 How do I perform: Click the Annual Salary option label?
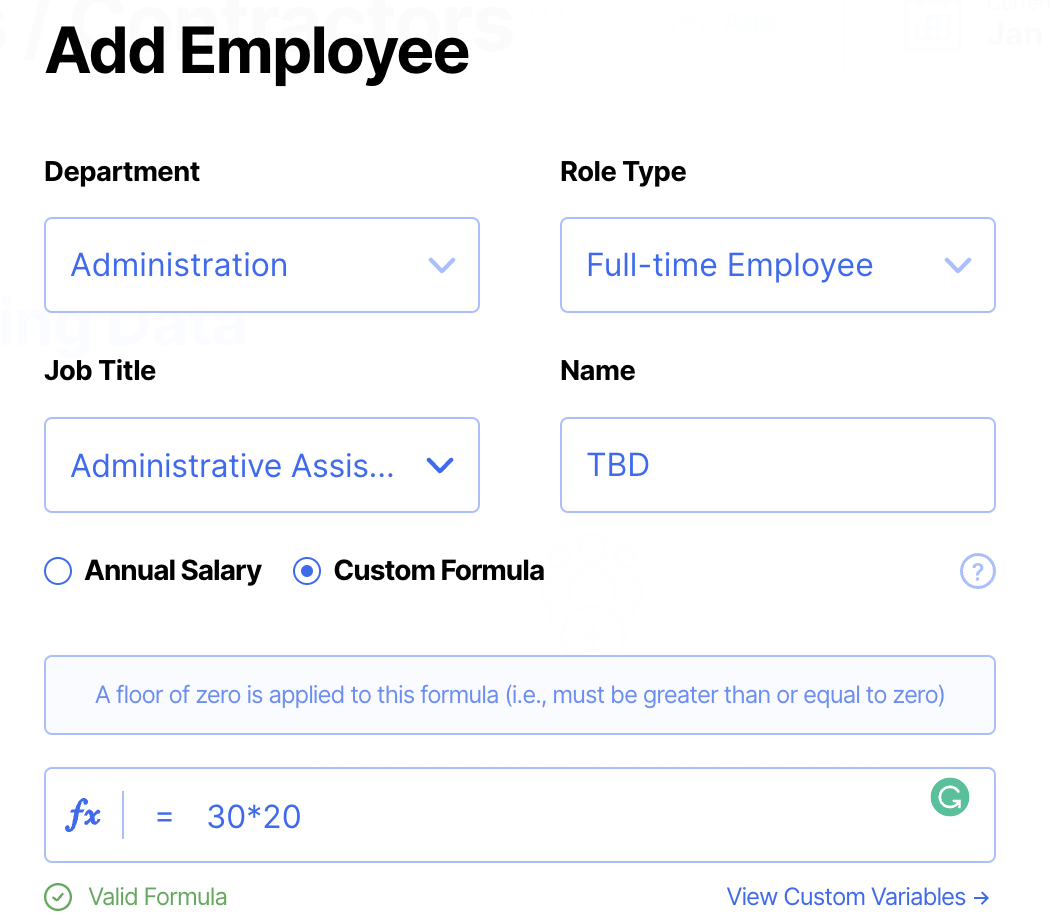[173, 571]
